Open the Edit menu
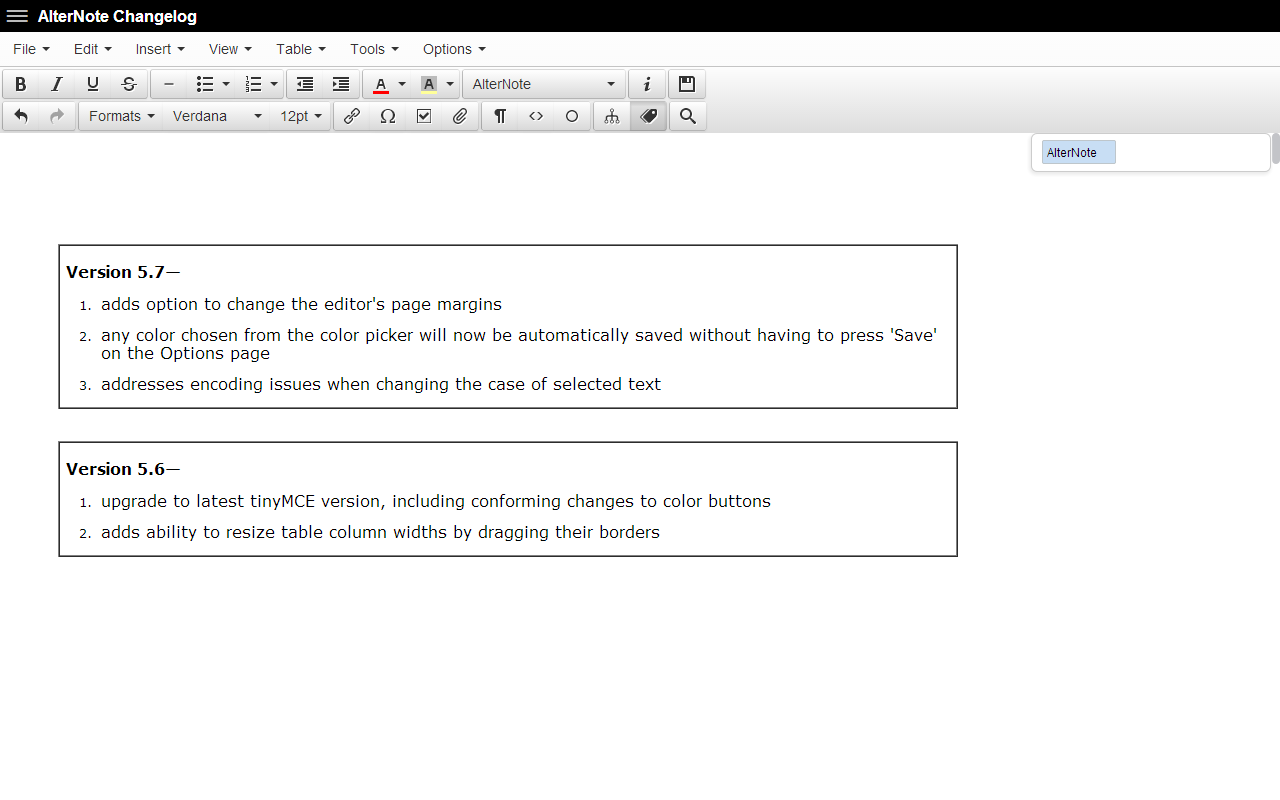This screenshot has width=1280, height=800. (92, 49)
